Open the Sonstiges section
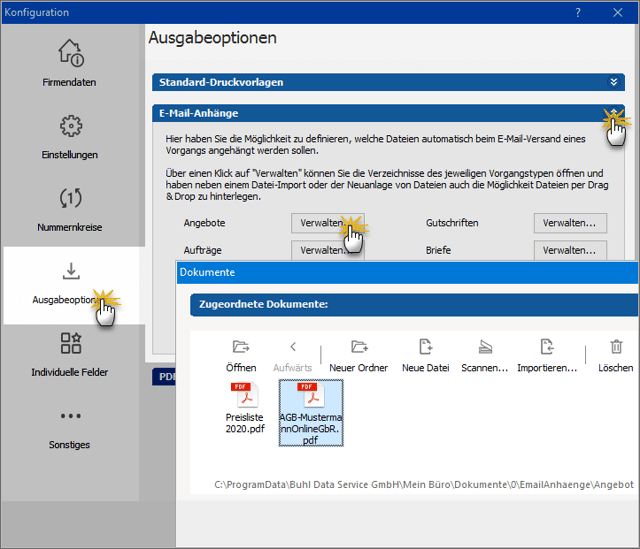This screenshot has height=549, width=640. tap(70, 427)
